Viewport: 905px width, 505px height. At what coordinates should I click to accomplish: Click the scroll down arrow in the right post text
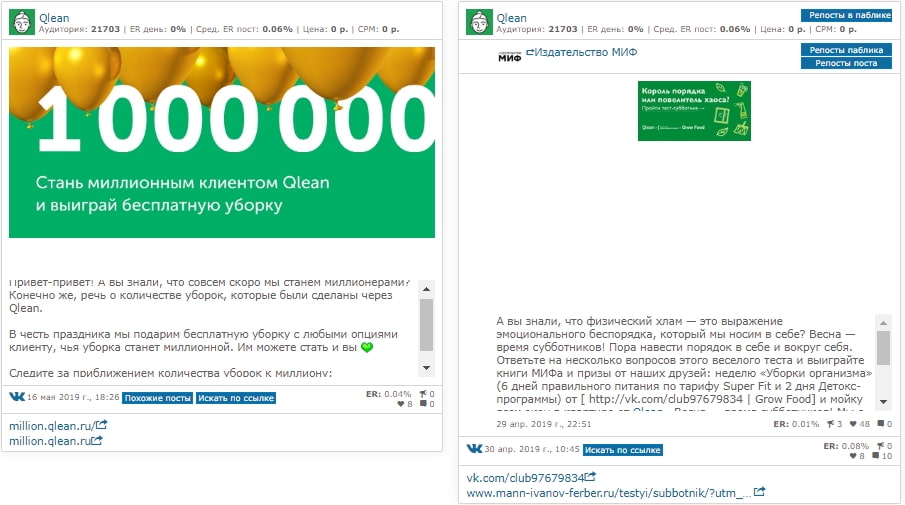[x=883, y=402]
